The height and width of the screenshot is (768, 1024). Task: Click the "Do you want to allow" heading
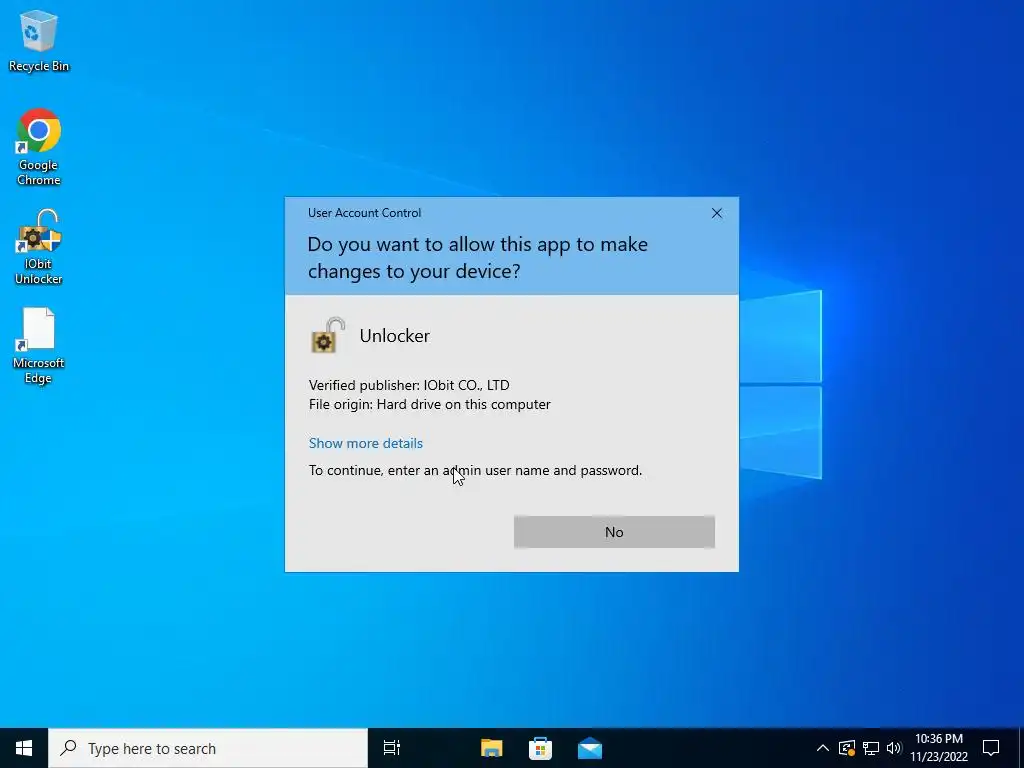click(x=478, y=257)
